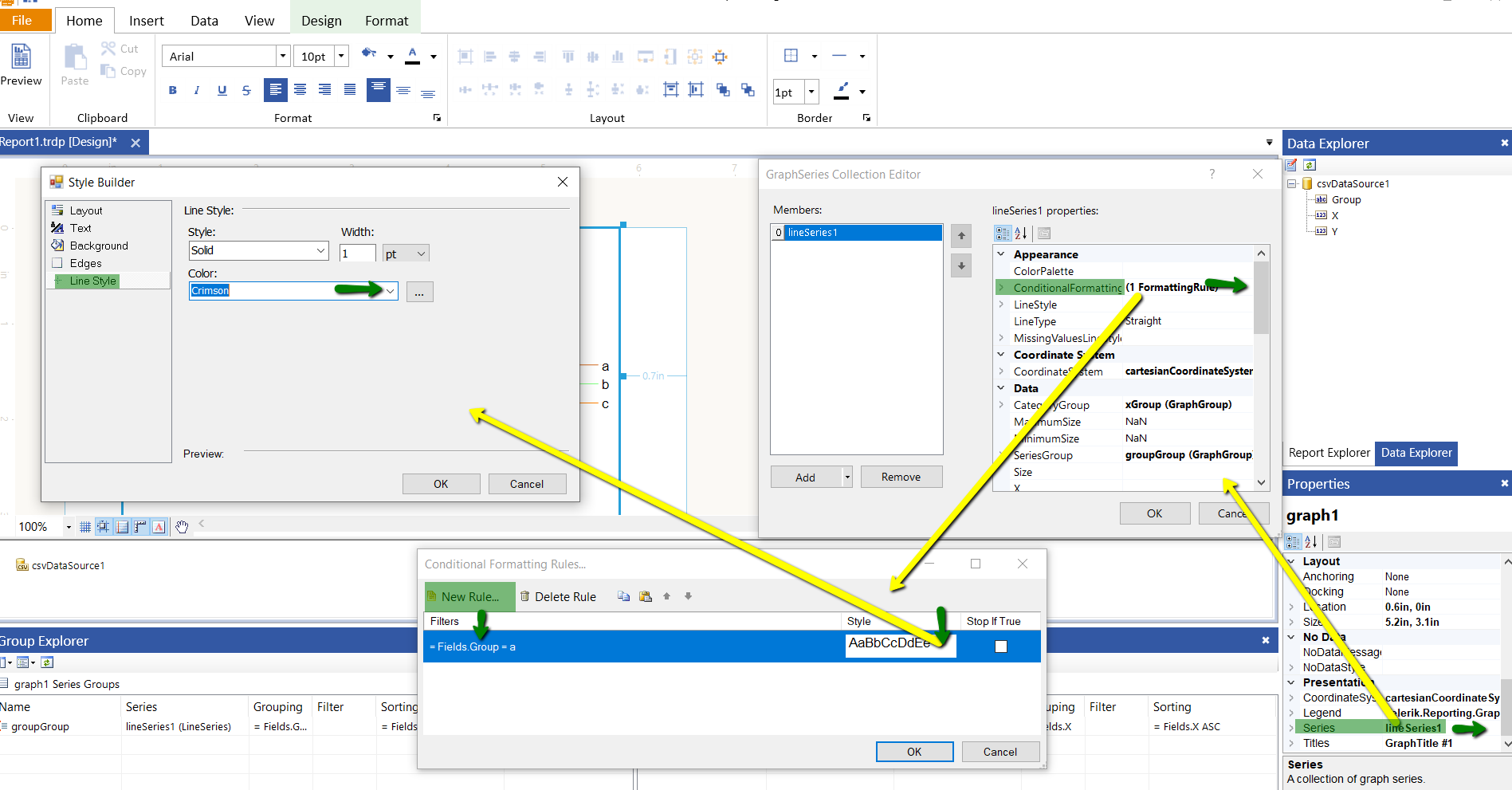Click Delete Rule button

point(558,596)
